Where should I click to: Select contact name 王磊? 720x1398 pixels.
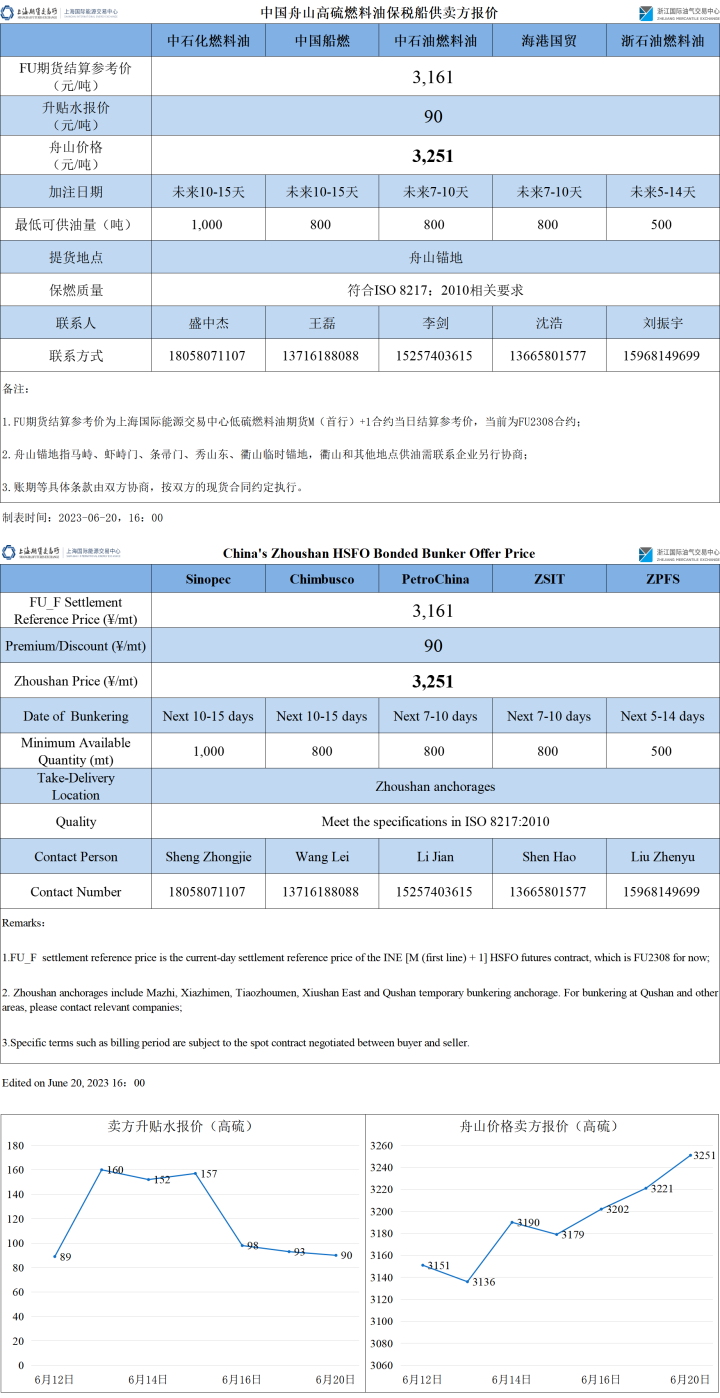click(x=322, y=323)
